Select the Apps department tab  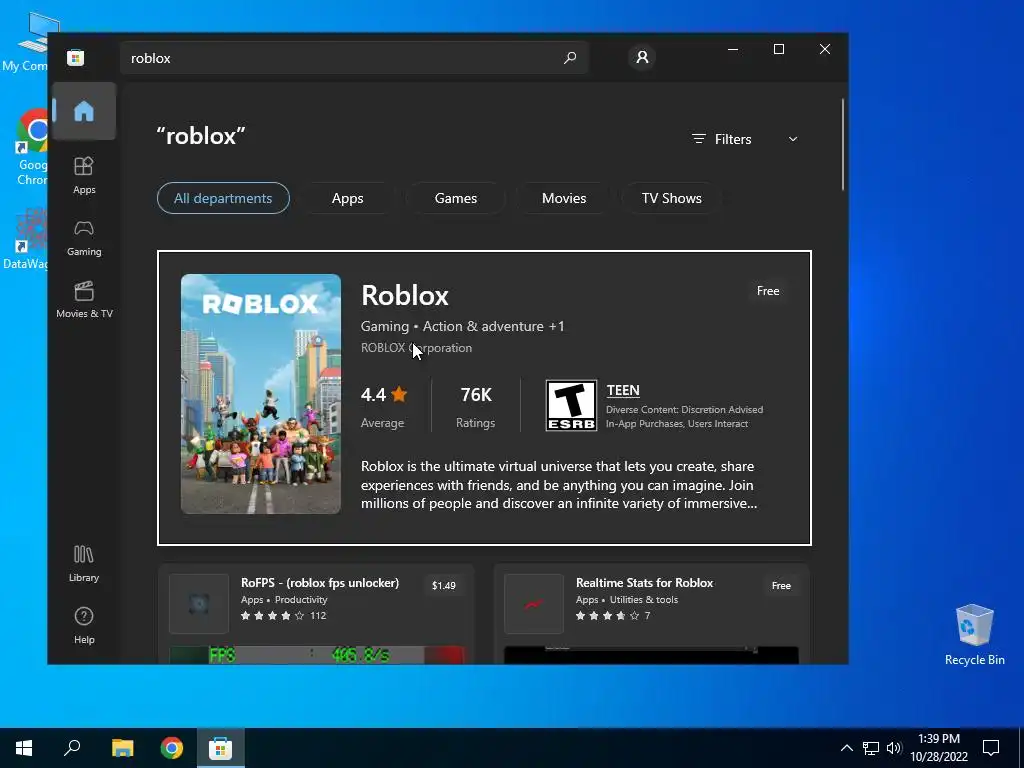pyautogui.click(x=347, y=198)
